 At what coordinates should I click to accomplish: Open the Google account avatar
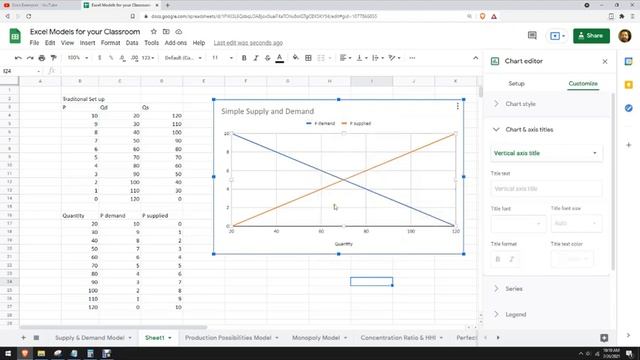click(x=625, y=36)
